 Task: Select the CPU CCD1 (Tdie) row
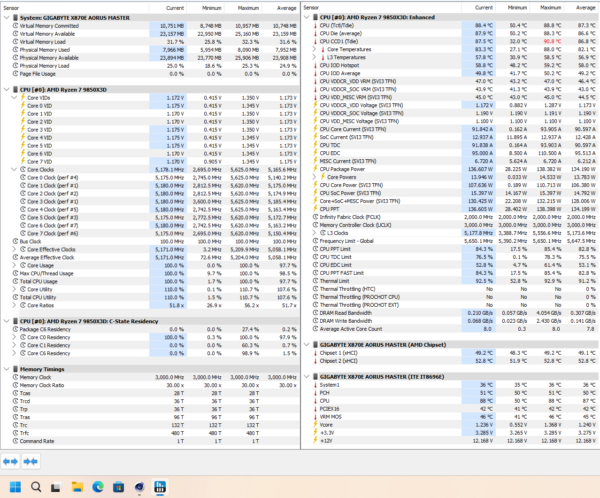[x=450, y=41]
